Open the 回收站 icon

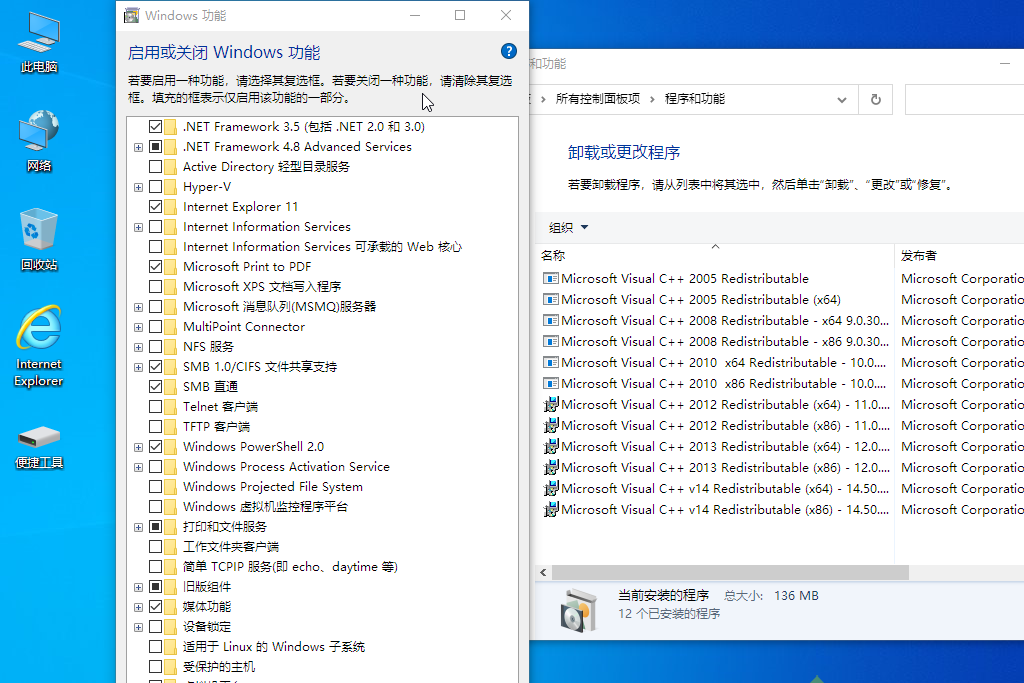(37, 230)
